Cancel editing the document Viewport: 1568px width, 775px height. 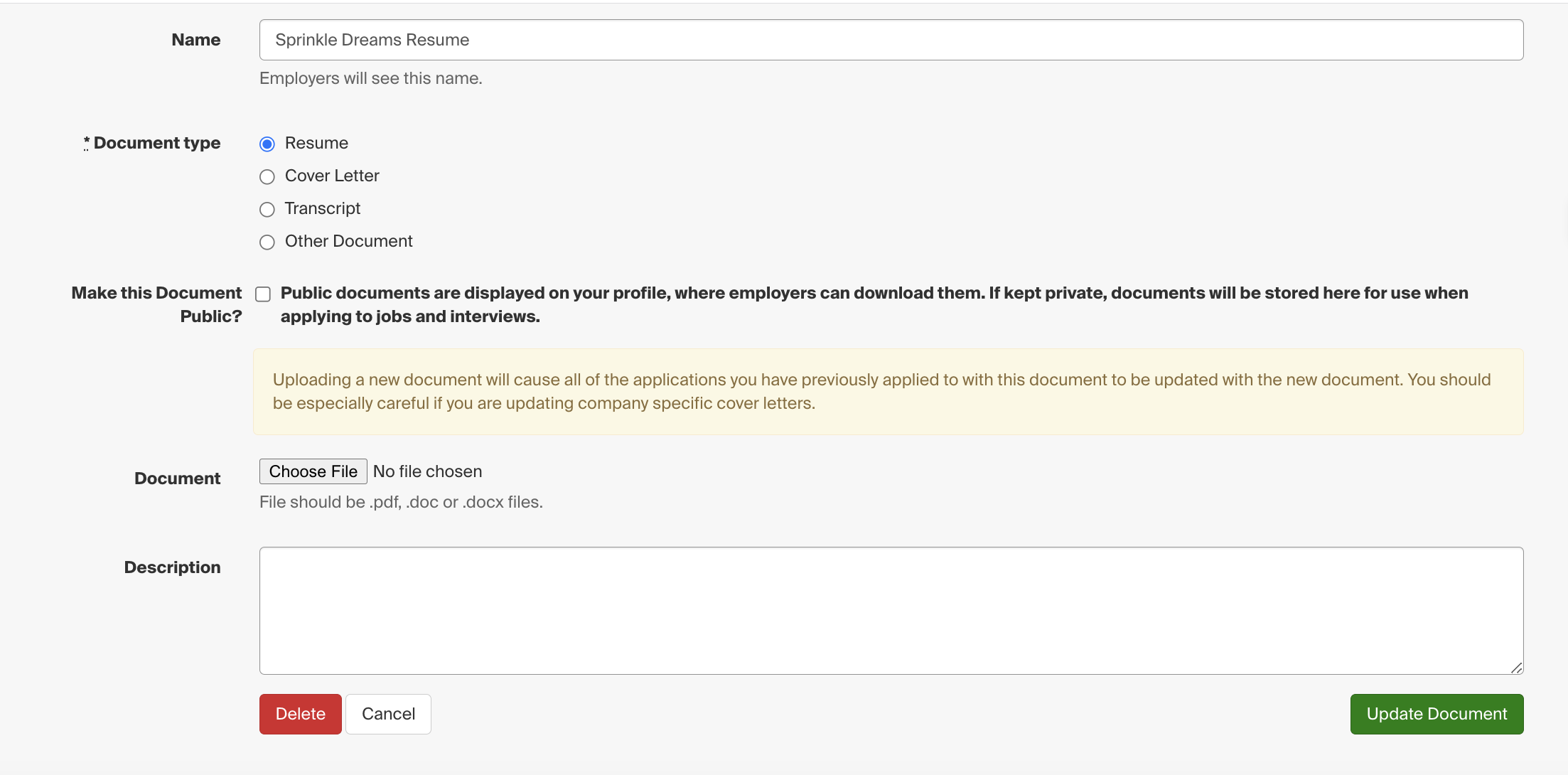point(388,714)
